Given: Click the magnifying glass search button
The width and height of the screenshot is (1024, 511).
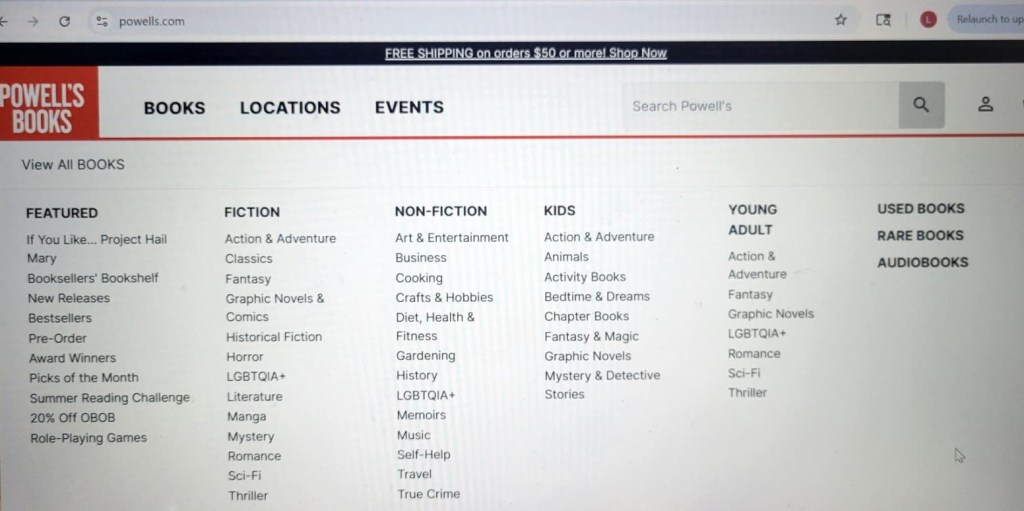Looking at the screenshot, I should coord(921,105).
